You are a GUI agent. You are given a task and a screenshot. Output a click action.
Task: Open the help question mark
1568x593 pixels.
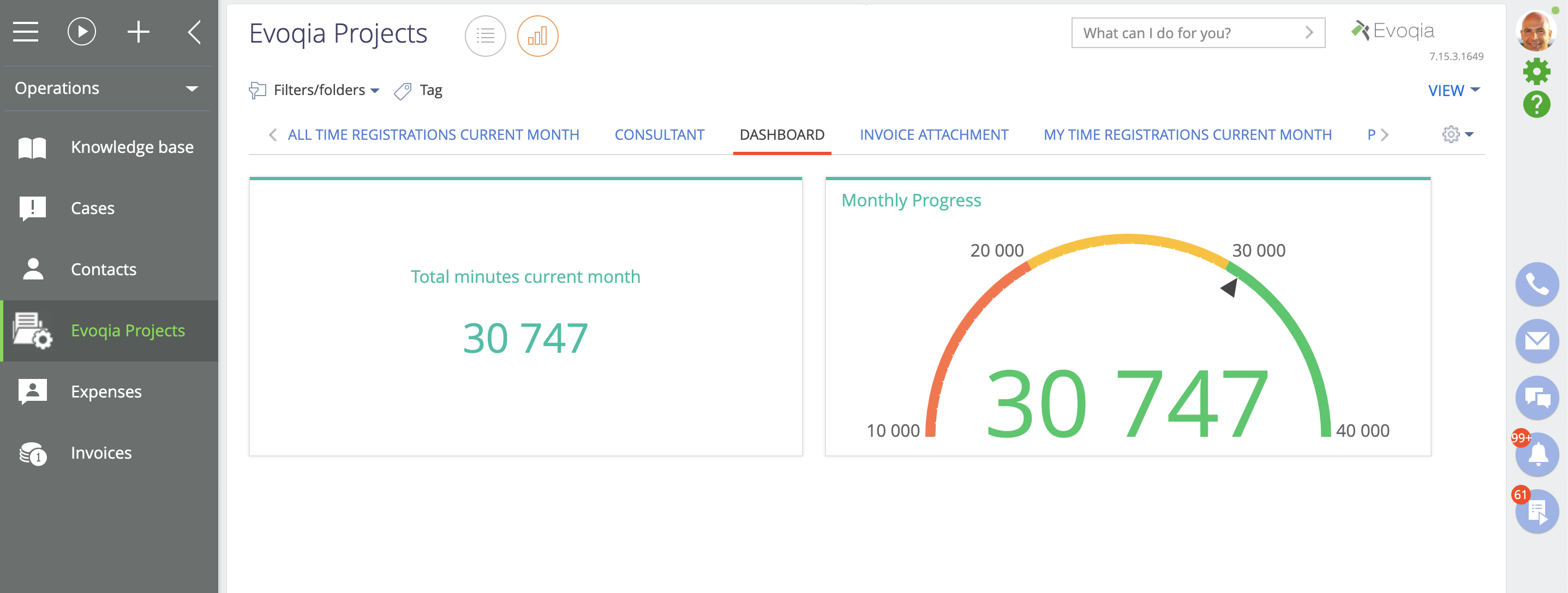pos(1536,104)
